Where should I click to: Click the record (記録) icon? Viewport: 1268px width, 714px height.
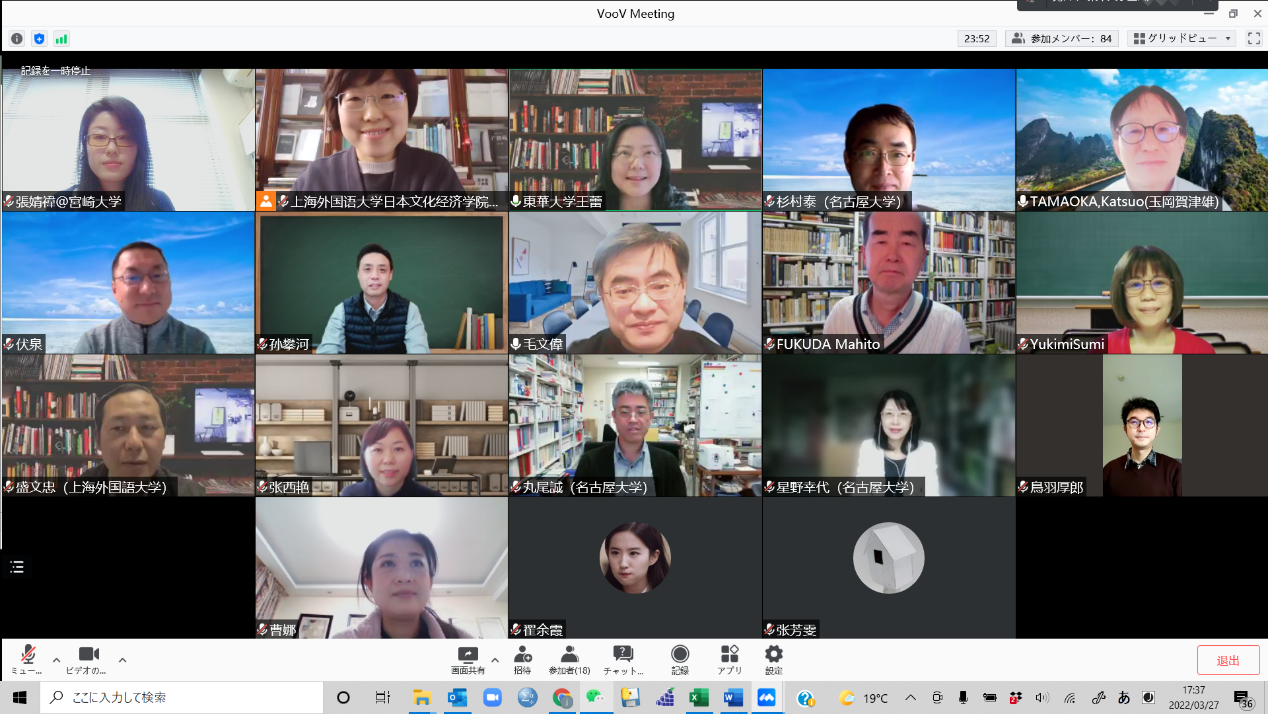[x=680, y=659]
